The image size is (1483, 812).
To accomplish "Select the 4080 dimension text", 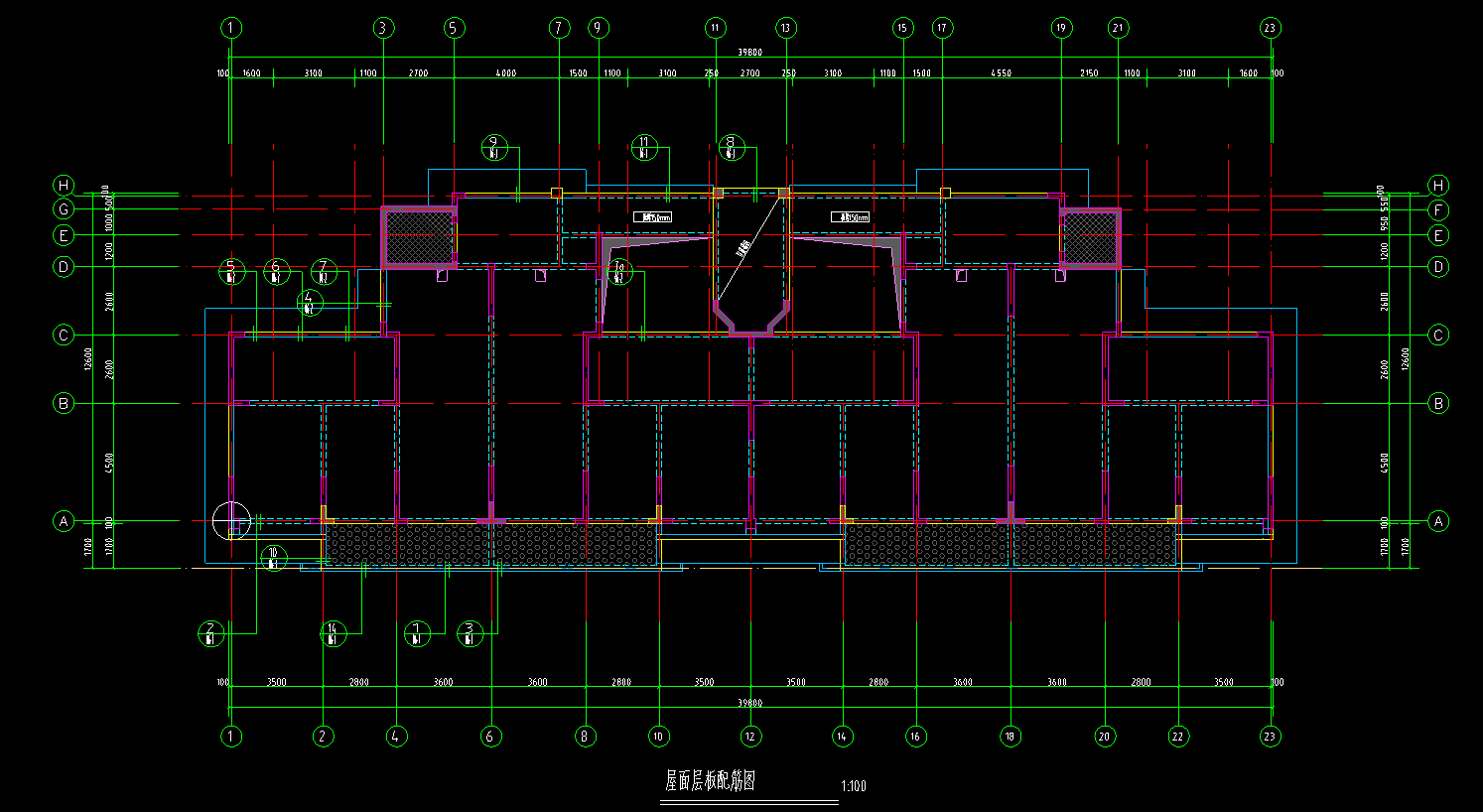I will [x=506, y=73].
